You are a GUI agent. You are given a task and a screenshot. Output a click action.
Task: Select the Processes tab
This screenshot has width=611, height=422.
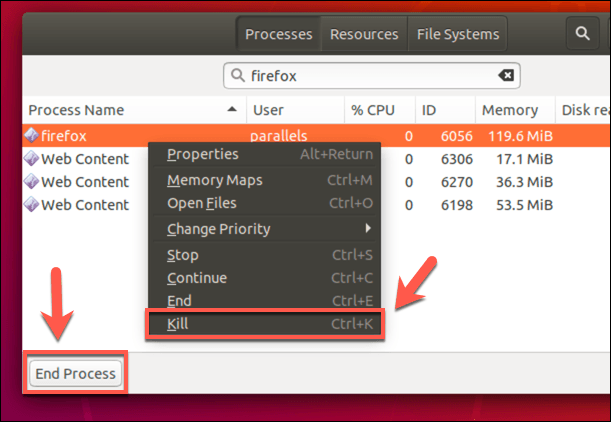pos(279,34)
